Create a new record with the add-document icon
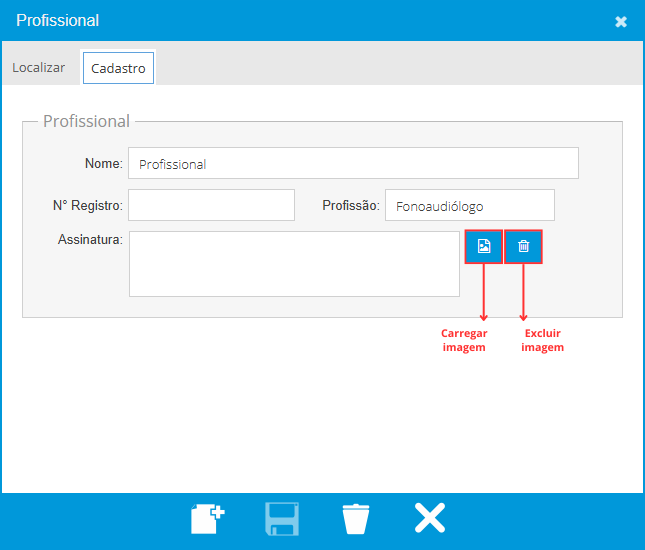The height and width of the screenshot is (550, 645). (x=207, y=519)
